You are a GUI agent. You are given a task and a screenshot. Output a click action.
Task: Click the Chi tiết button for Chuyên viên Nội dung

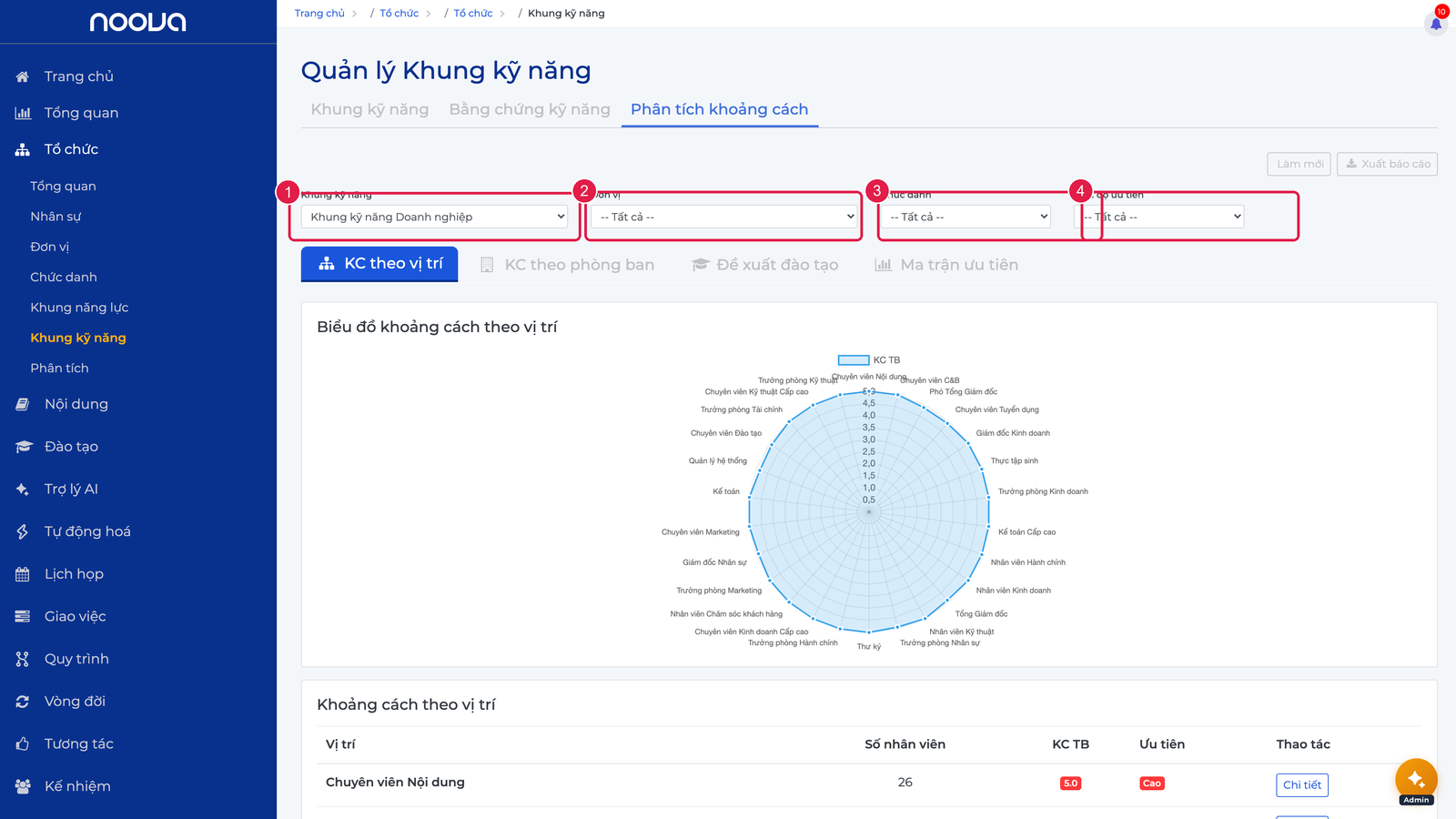click(x=1302, y=785)
